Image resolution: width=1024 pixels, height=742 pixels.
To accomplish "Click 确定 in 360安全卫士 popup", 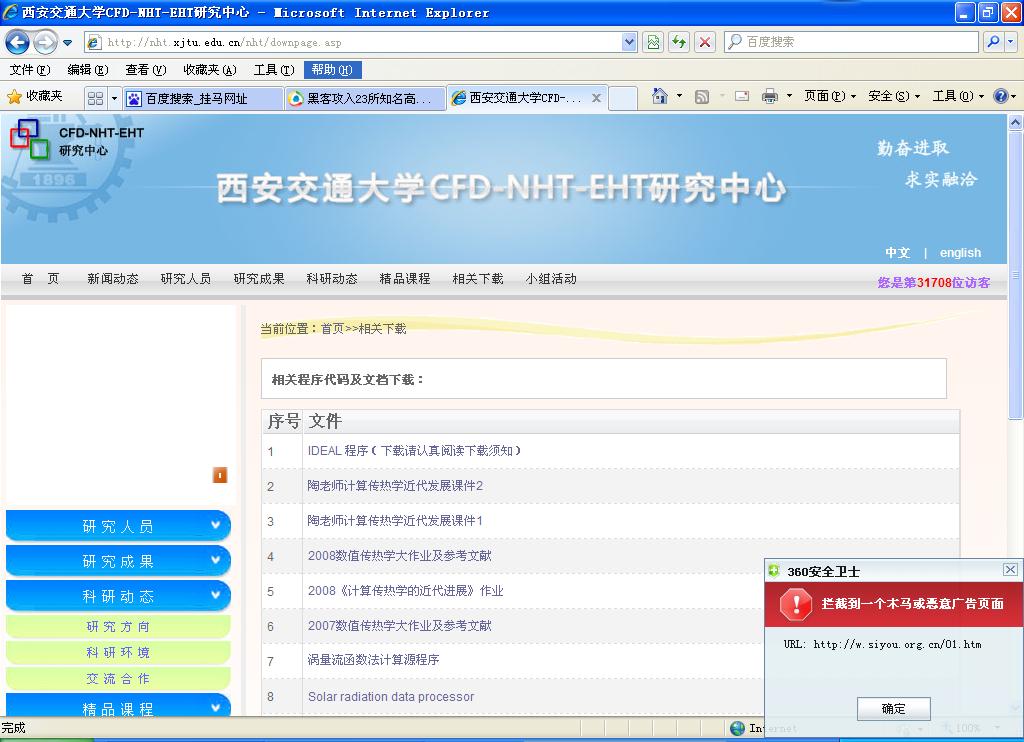I will pos(893,709).
